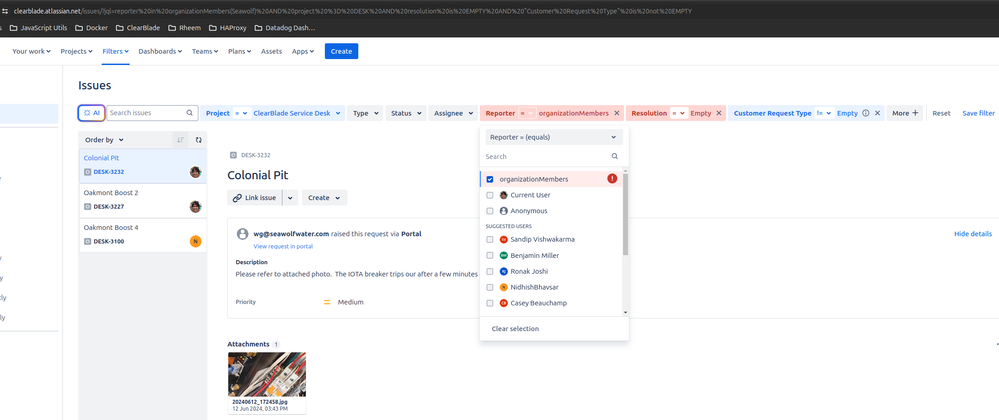Check the Benjamin Miller checkbox

point(490,256)
